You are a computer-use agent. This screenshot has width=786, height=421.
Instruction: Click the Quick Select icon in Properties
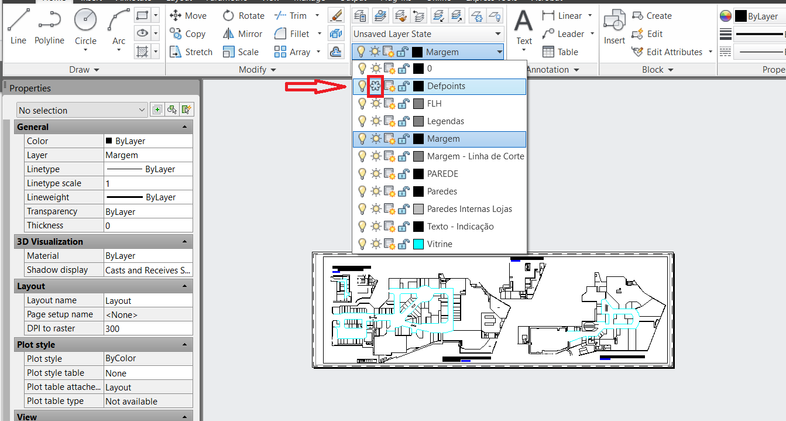(186, 110)
